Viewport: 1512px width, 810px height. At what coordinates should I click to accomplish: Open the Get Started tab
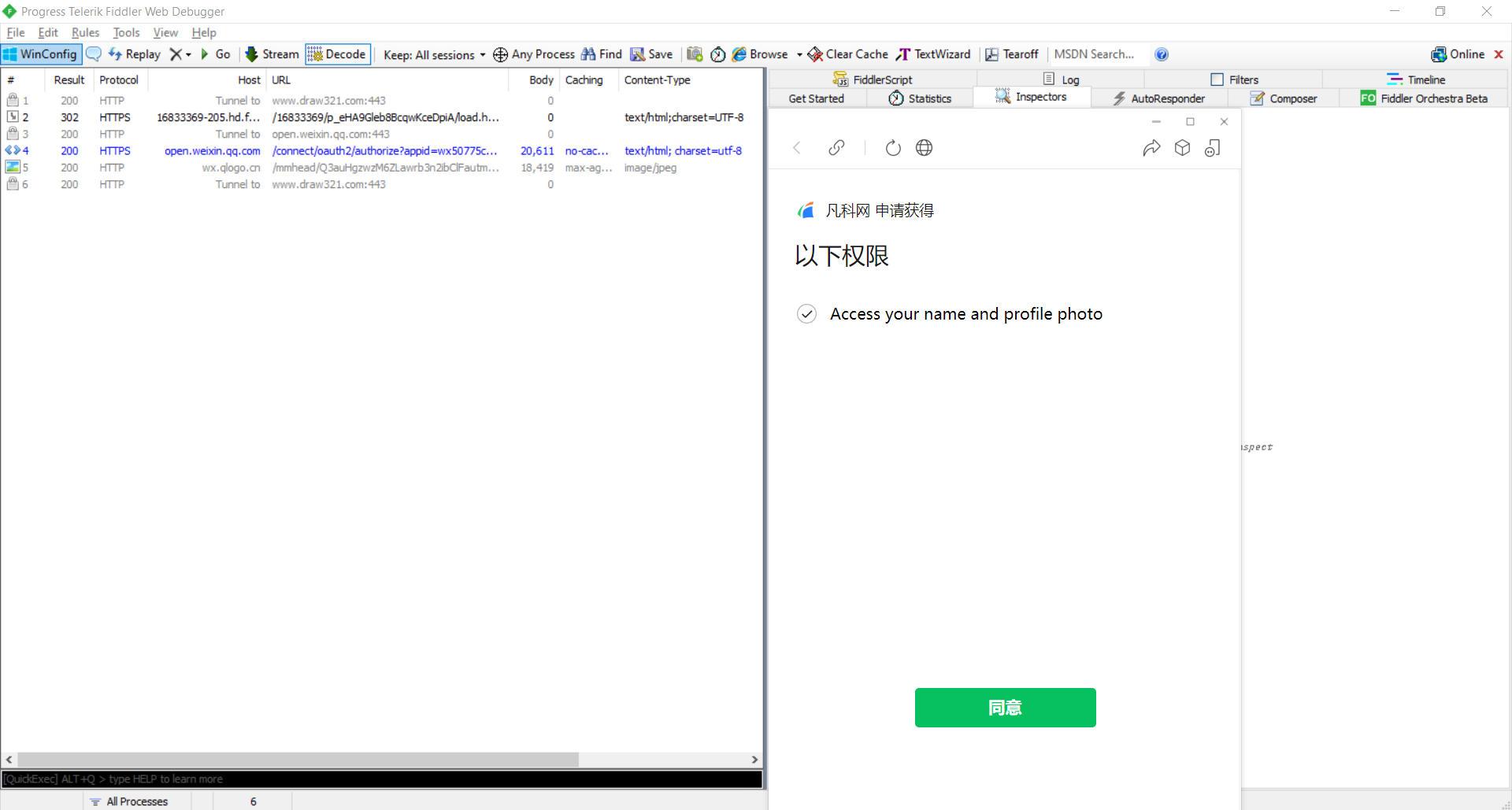coord(817,98)
